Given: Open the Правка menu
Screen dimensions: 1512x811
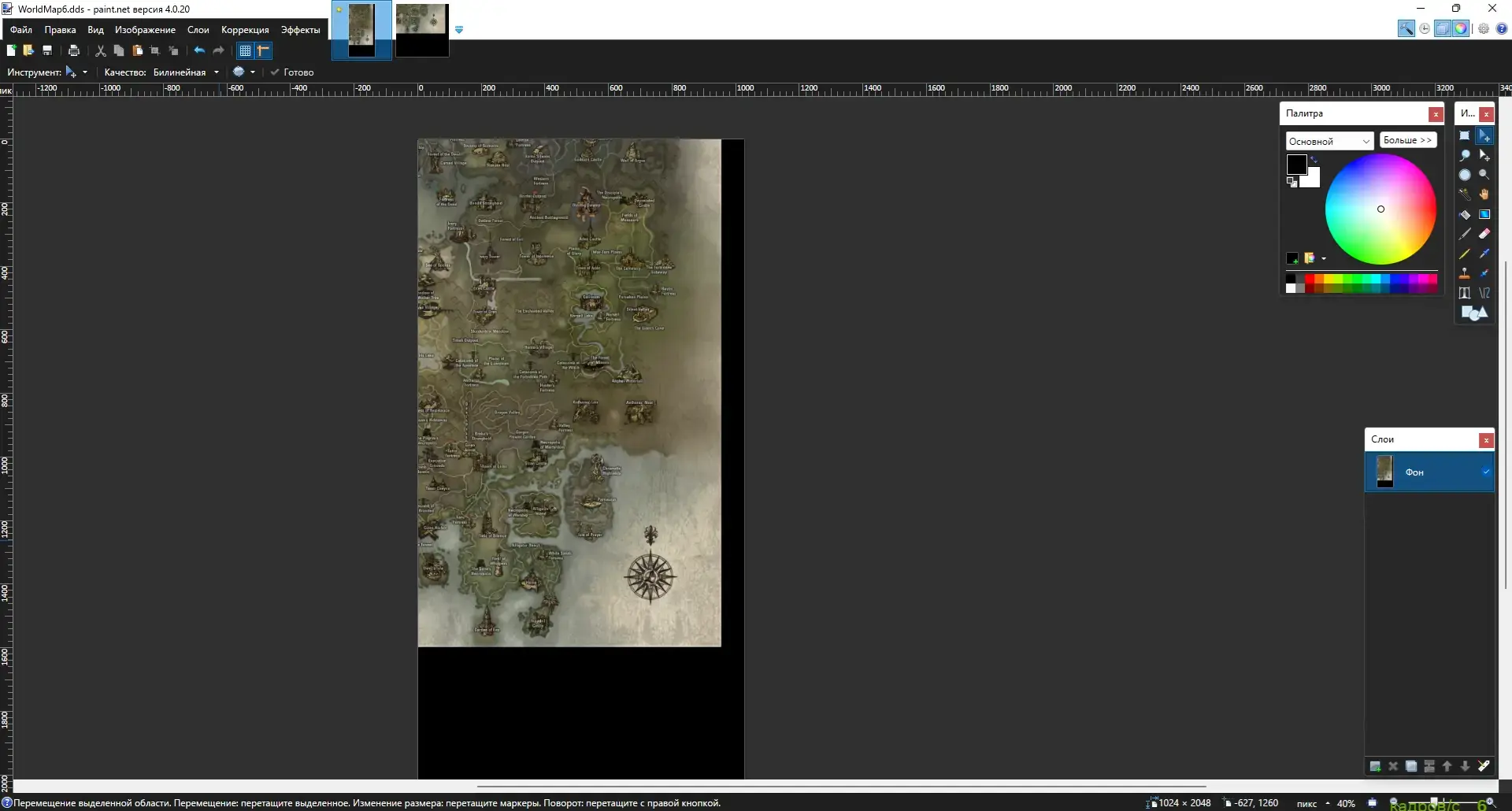Looking at the screenshot, I should coord(60,30).
